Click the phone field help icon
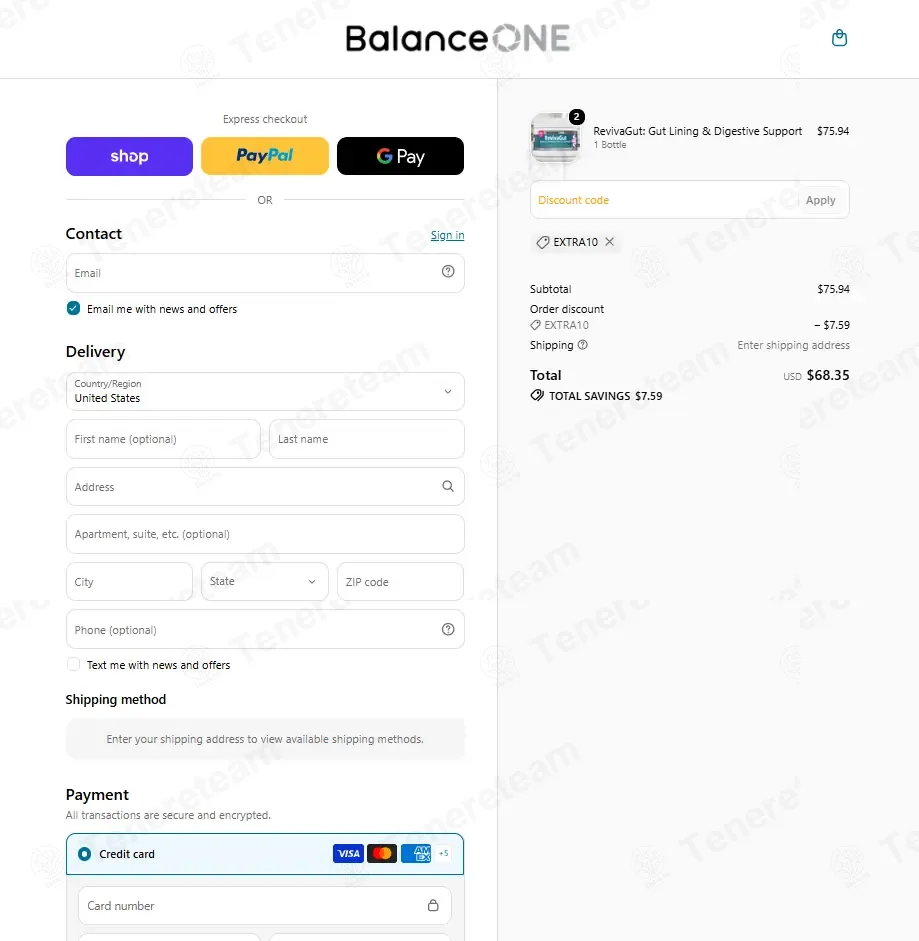This screenshot has height=941, width=919. pyautogui.click(x=448, y=629)
